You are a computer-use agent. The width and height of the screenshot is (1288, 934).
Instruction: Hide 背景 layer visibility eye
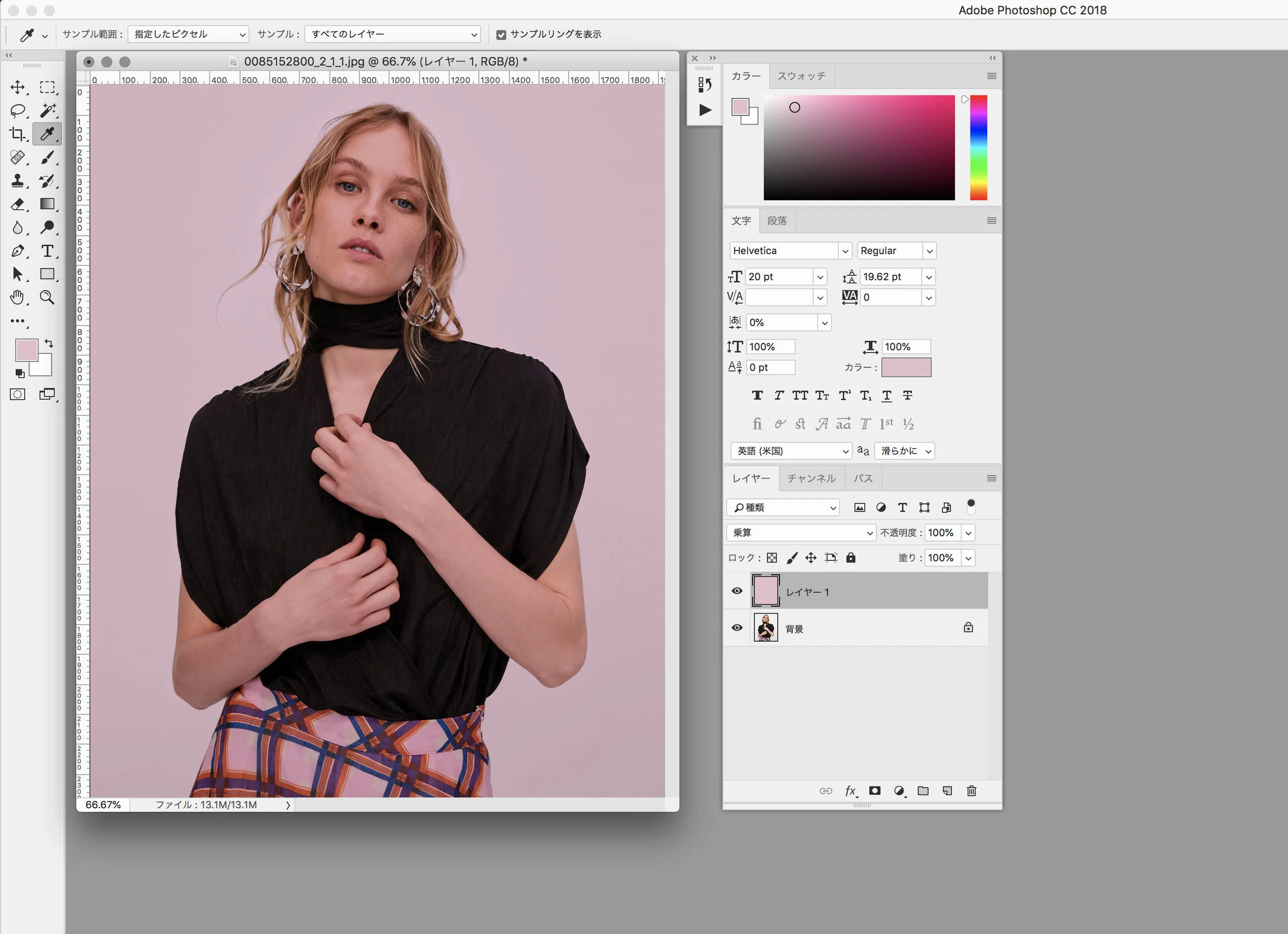pos(737,628)
